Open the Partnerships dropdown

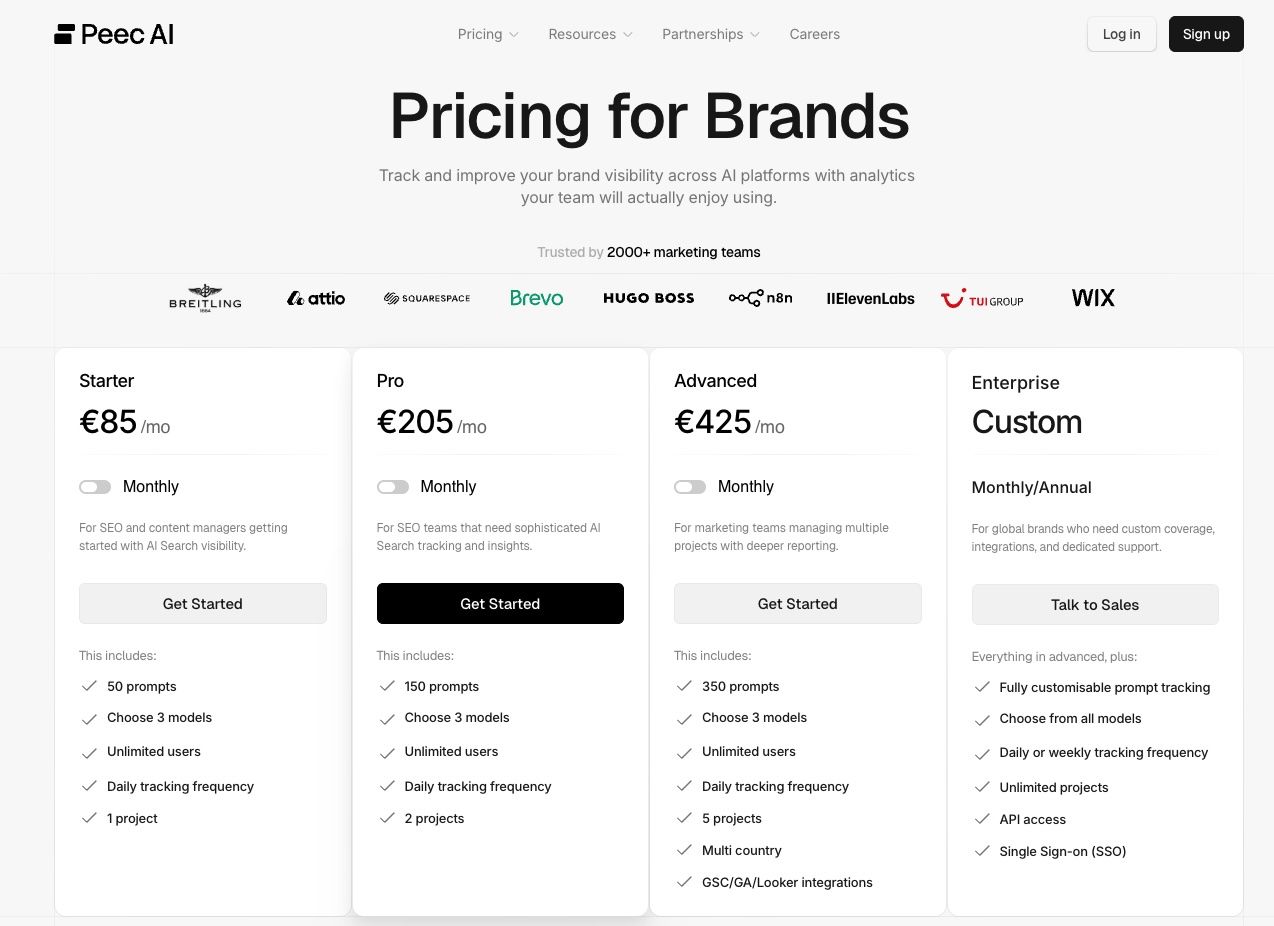coord(710,33)
